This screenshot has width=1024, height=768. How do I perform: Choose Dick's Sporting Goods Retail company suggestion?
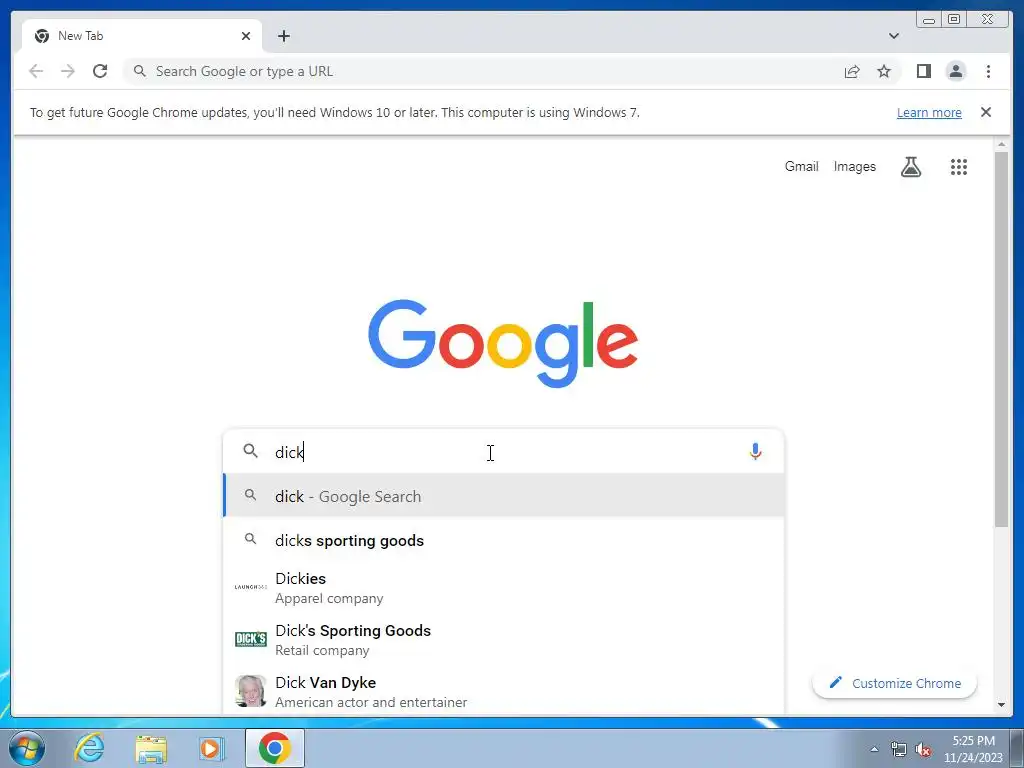tap(504, 639)
